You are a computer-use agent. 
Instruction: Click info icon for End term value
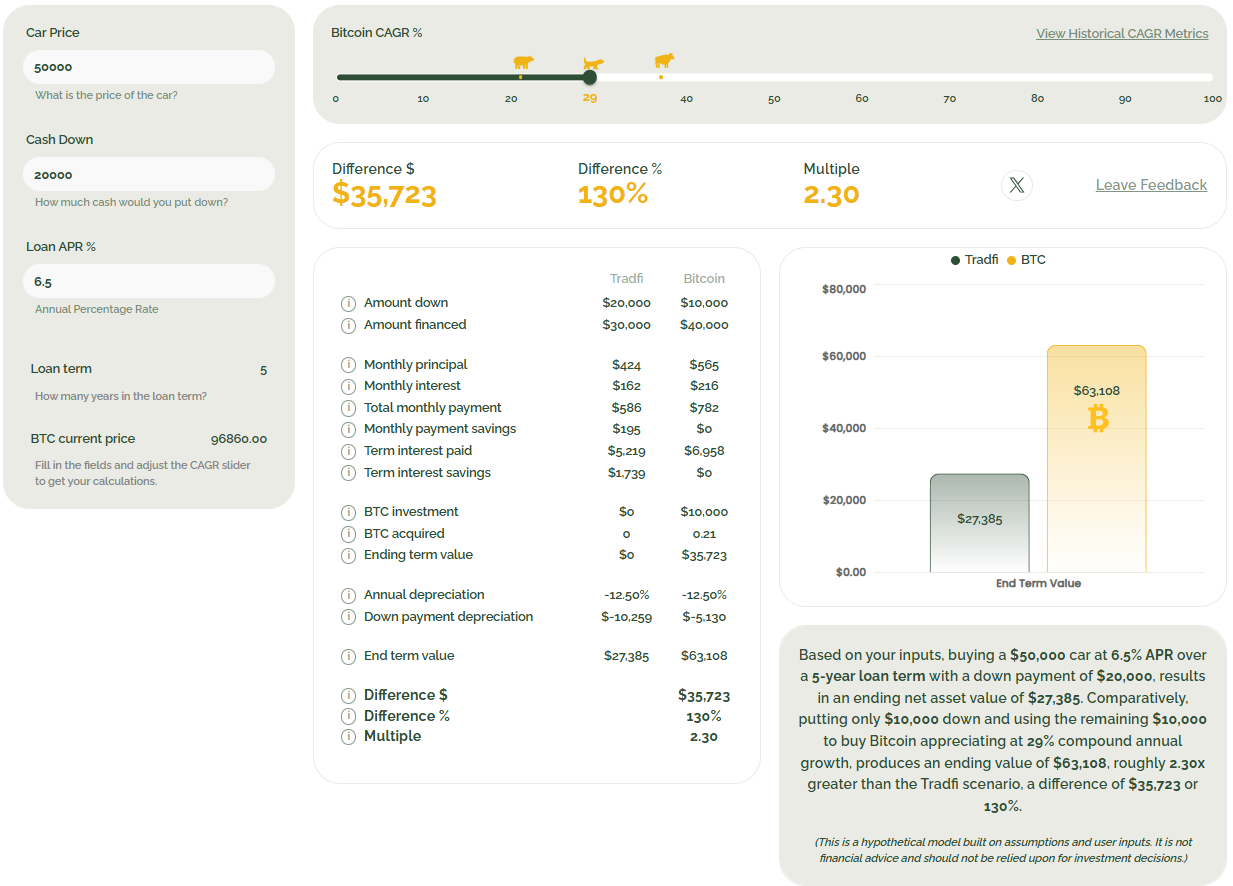point(348,657)
